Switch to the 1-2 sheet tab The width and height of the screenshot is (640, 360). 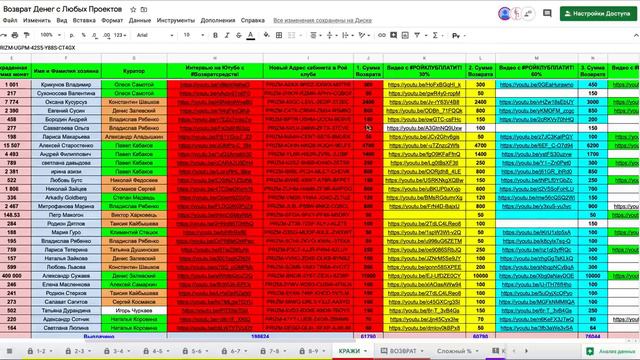[x=40, y=351]
